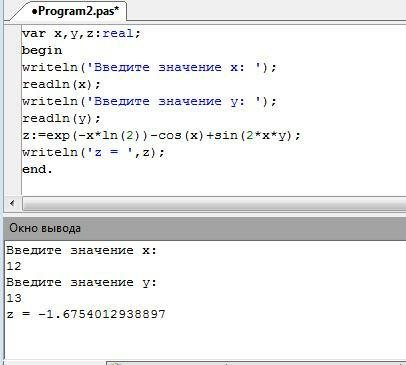Place cursor on writeln('z = ',z); line
This screenshot has height=365, width=406.
coord(93,152)
